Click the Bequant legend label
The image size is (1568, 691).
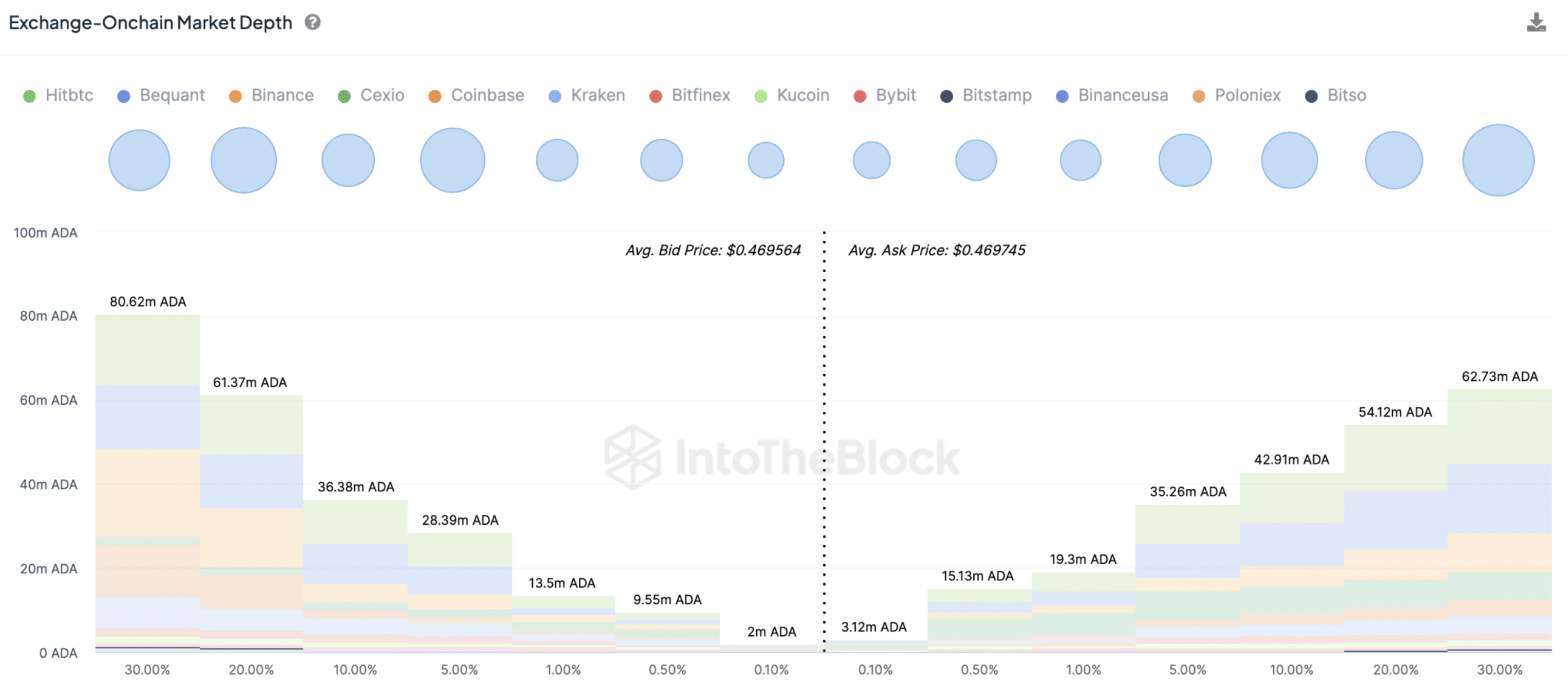[172, 95]
